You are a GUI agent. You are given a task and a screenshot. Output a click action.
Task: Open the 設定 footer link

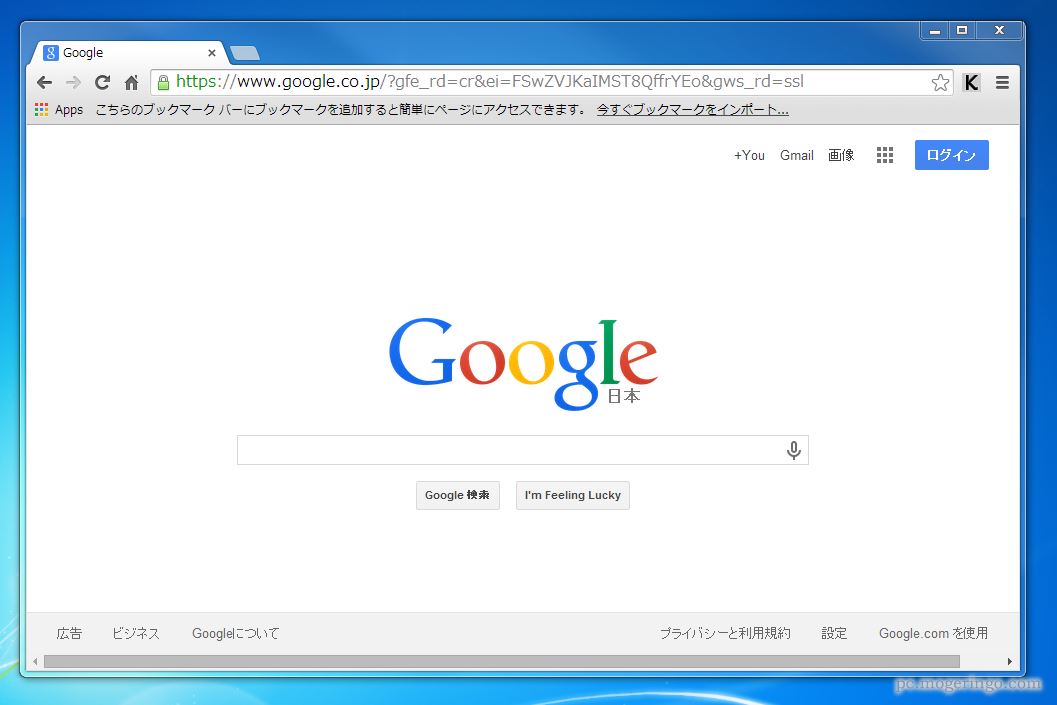click(x=834, y=633)
